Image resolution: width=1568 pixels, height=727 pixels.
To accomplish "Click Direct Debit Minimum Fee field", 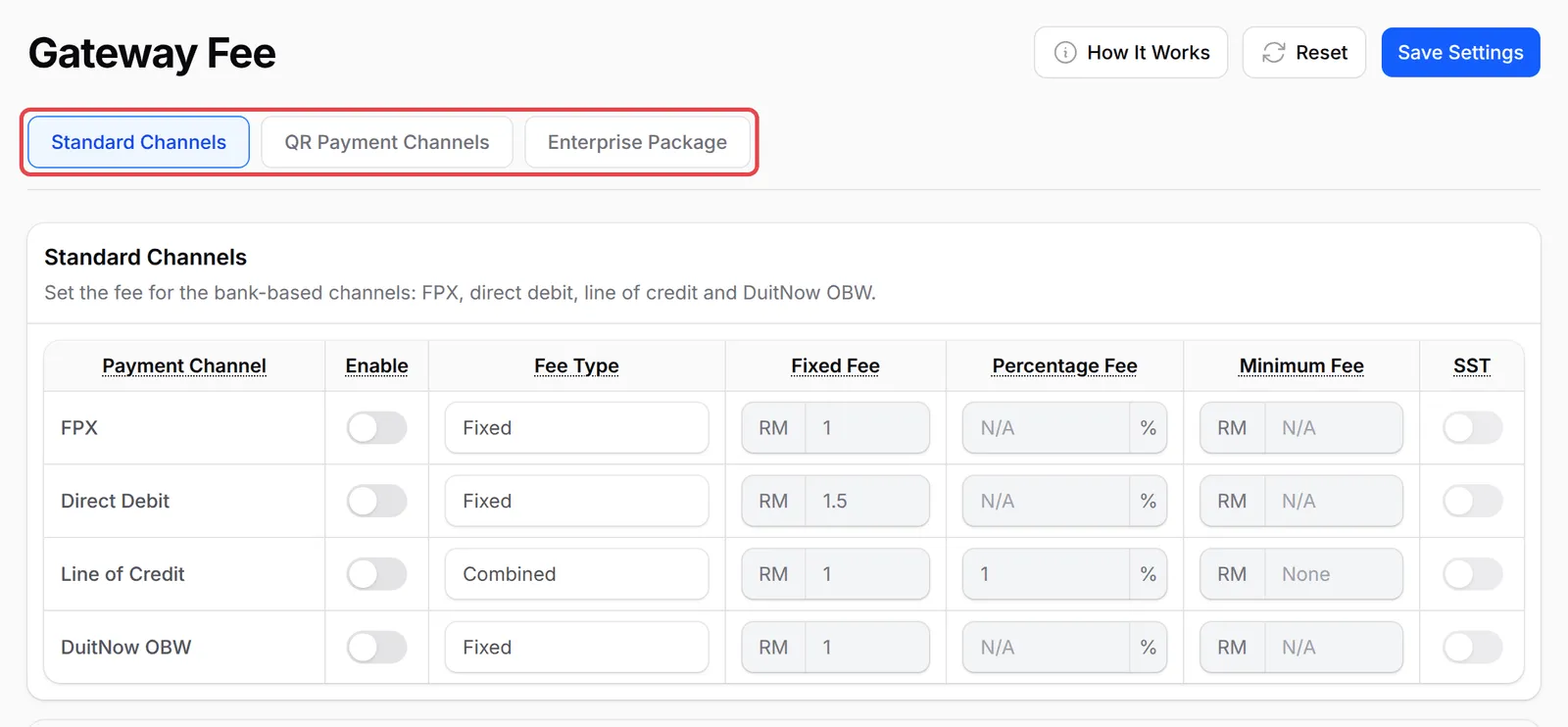I will click(1333, 501).
